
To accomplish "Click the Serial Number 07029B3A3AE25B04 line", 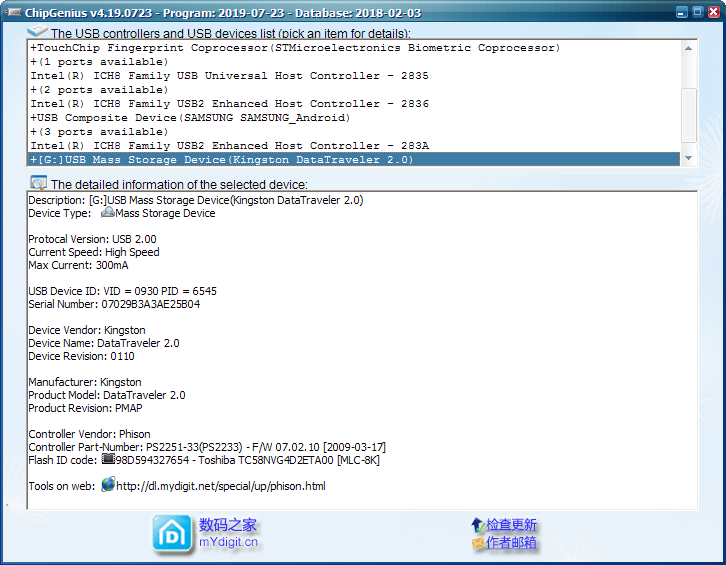I will click(114, 304).
